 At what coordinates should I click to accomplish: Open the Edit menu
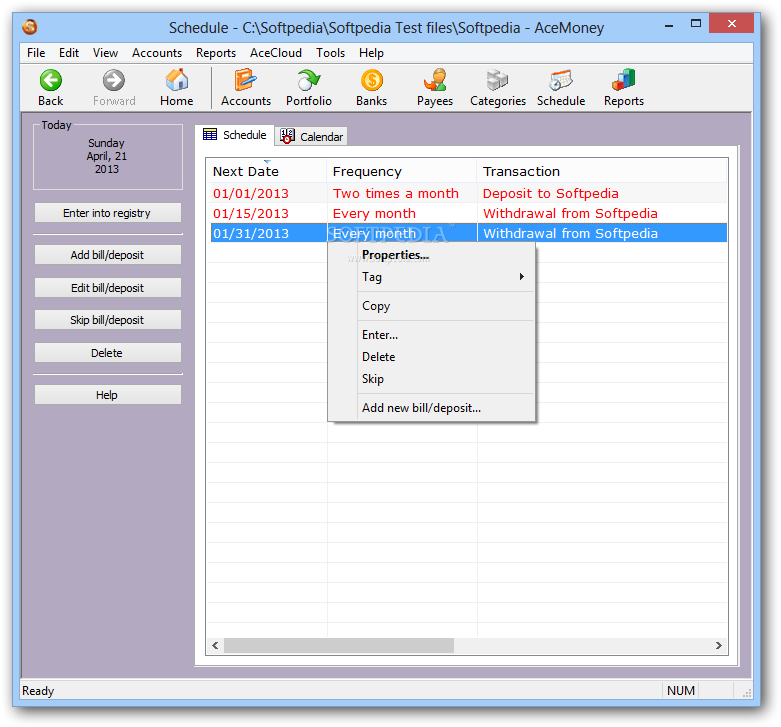(69, 53)
